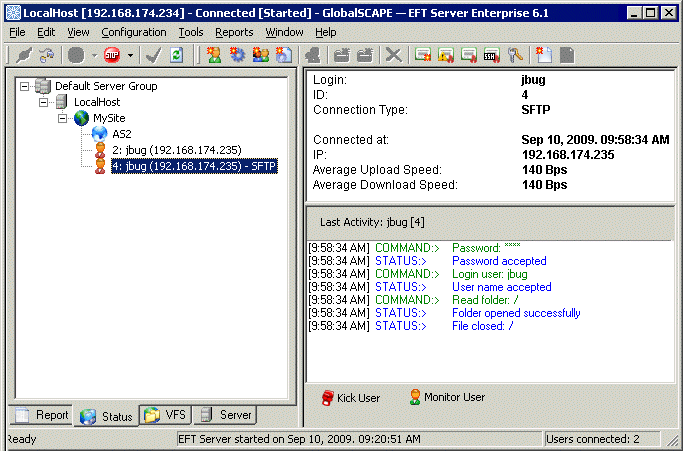Switch to the Status tab
The image size is (683, 451).
pyautogui.click(x=106, y=416)
